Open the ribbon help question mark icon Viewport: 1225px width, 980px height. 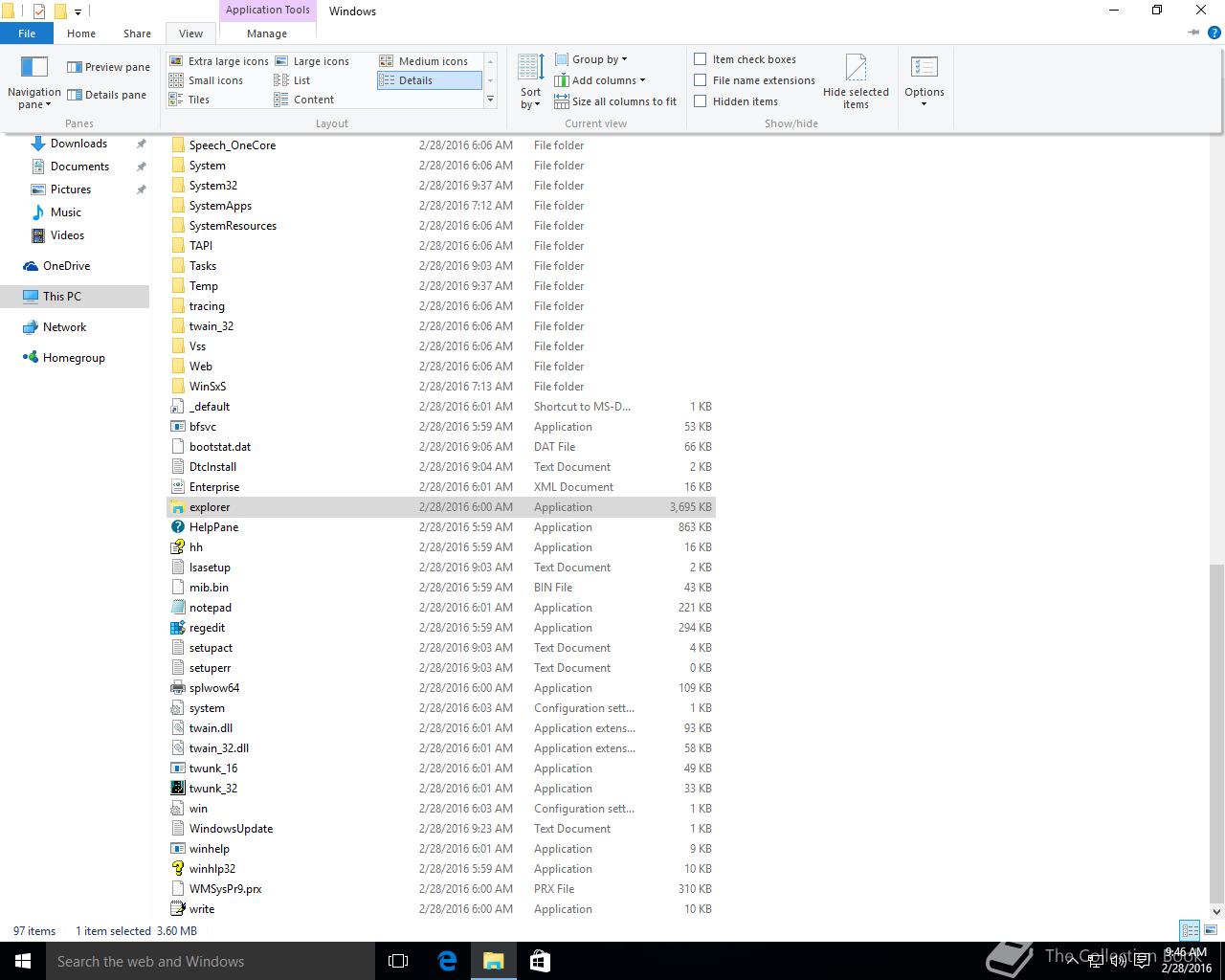(x=1214, y=33)
